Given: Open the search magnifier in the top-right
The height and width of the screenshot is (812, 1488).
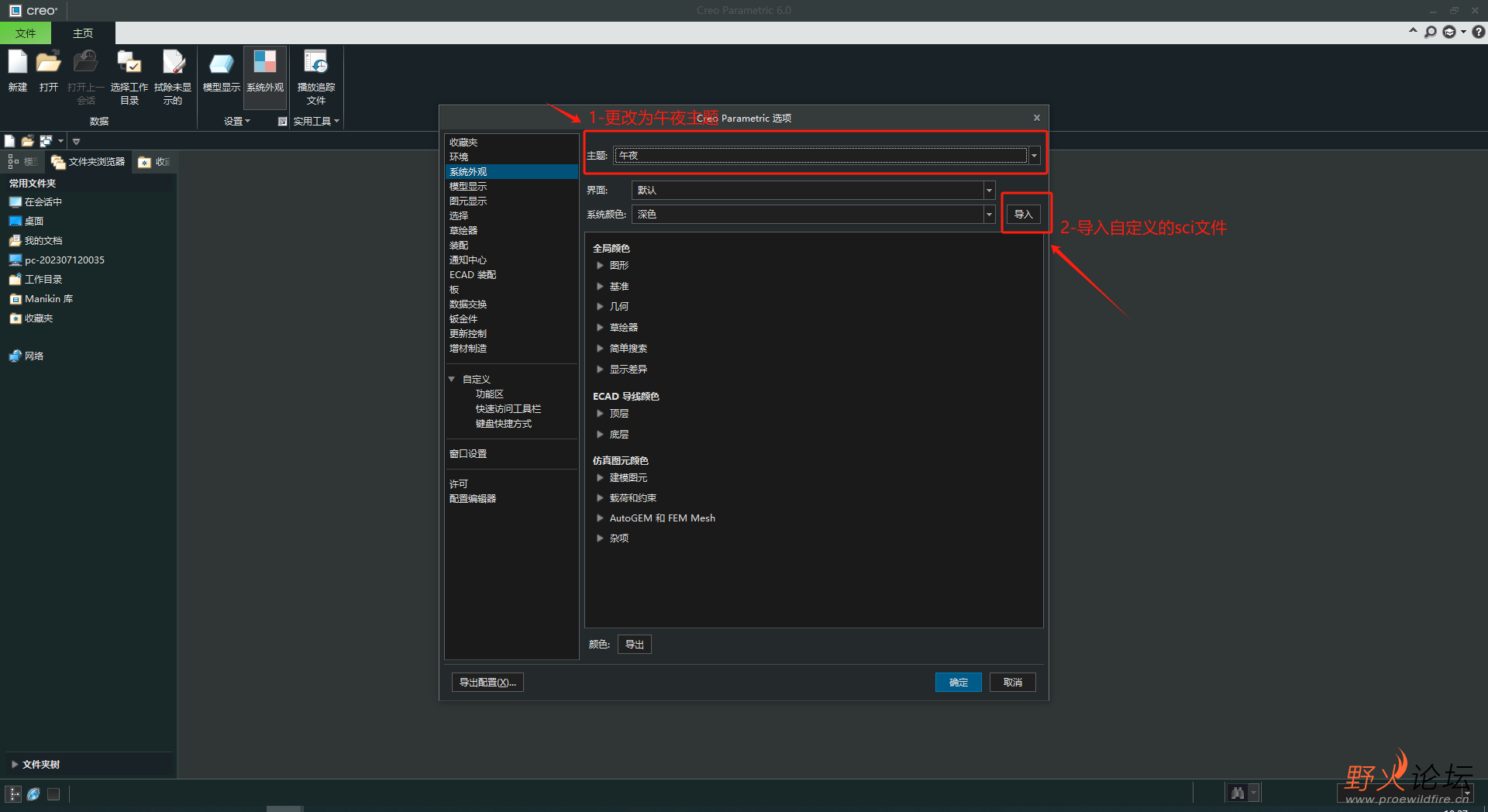Looking at the screenshot, I should tap(1431, 32).
